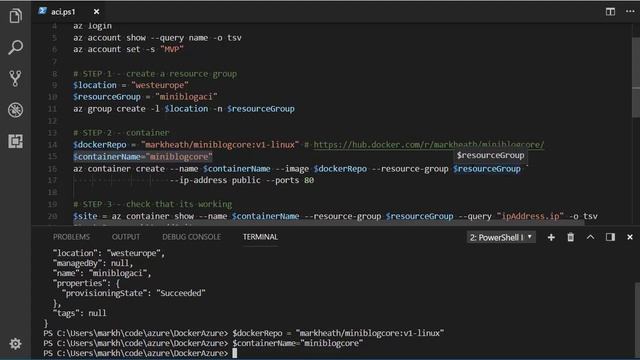Viewport: 640px width, 360px height.
Task: Click the terminal line setting $dockerRepo
Action: coord(244,333)
